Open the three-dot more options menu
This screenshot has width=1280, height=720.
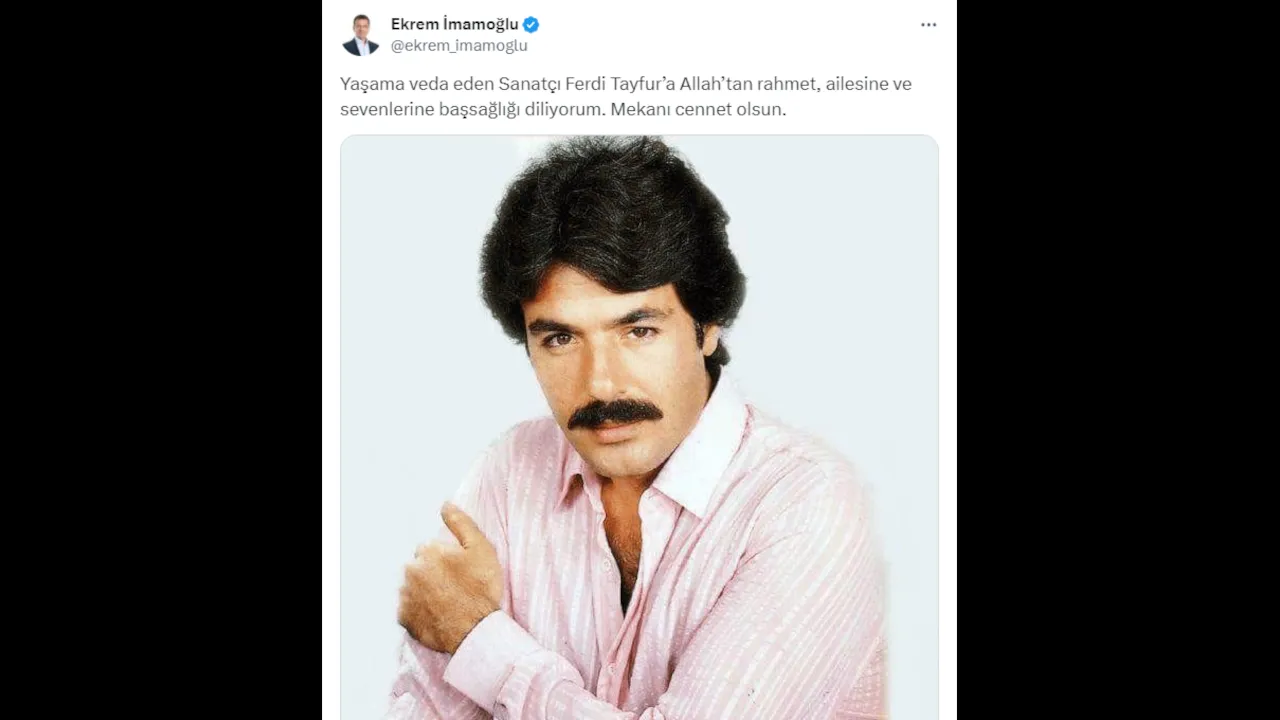(x=928, y=25)
